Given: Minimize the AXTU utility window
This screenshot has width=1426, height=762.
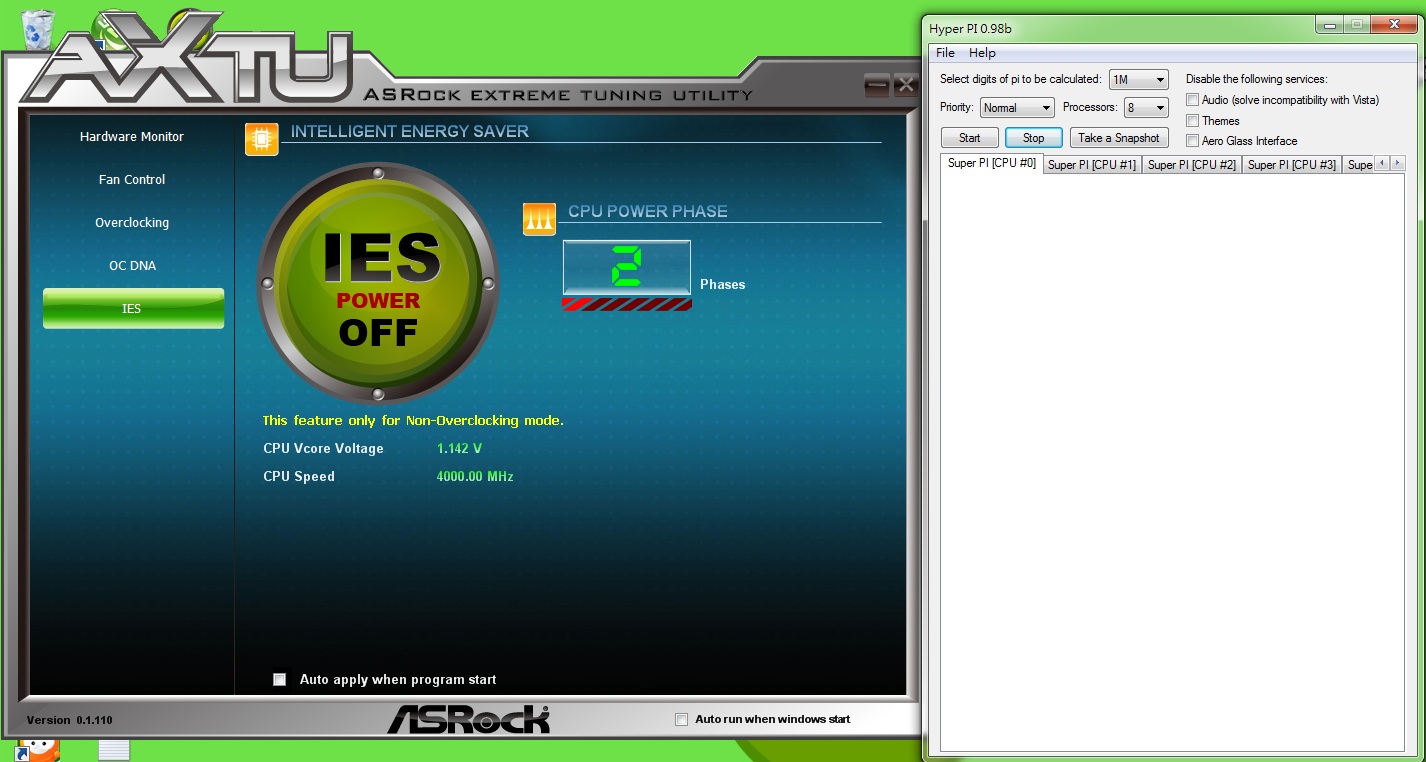Looking at the screenshot, I should coord(877,85).
